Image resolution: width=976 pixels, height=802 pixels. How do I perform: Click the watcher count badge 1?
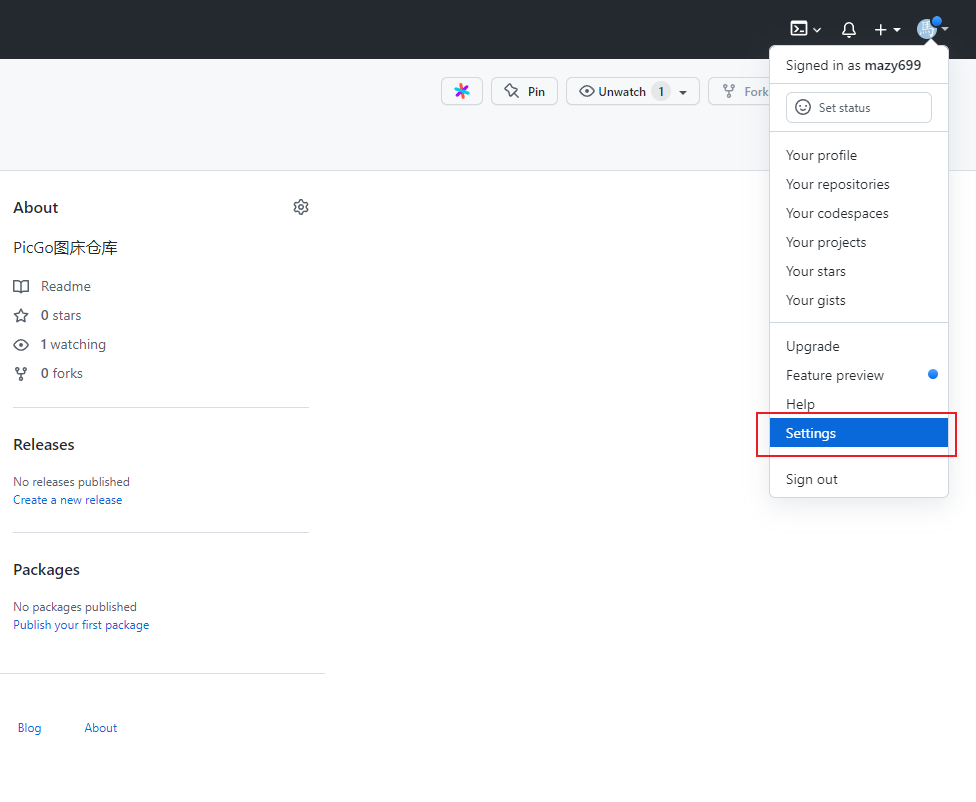[661, 92]
